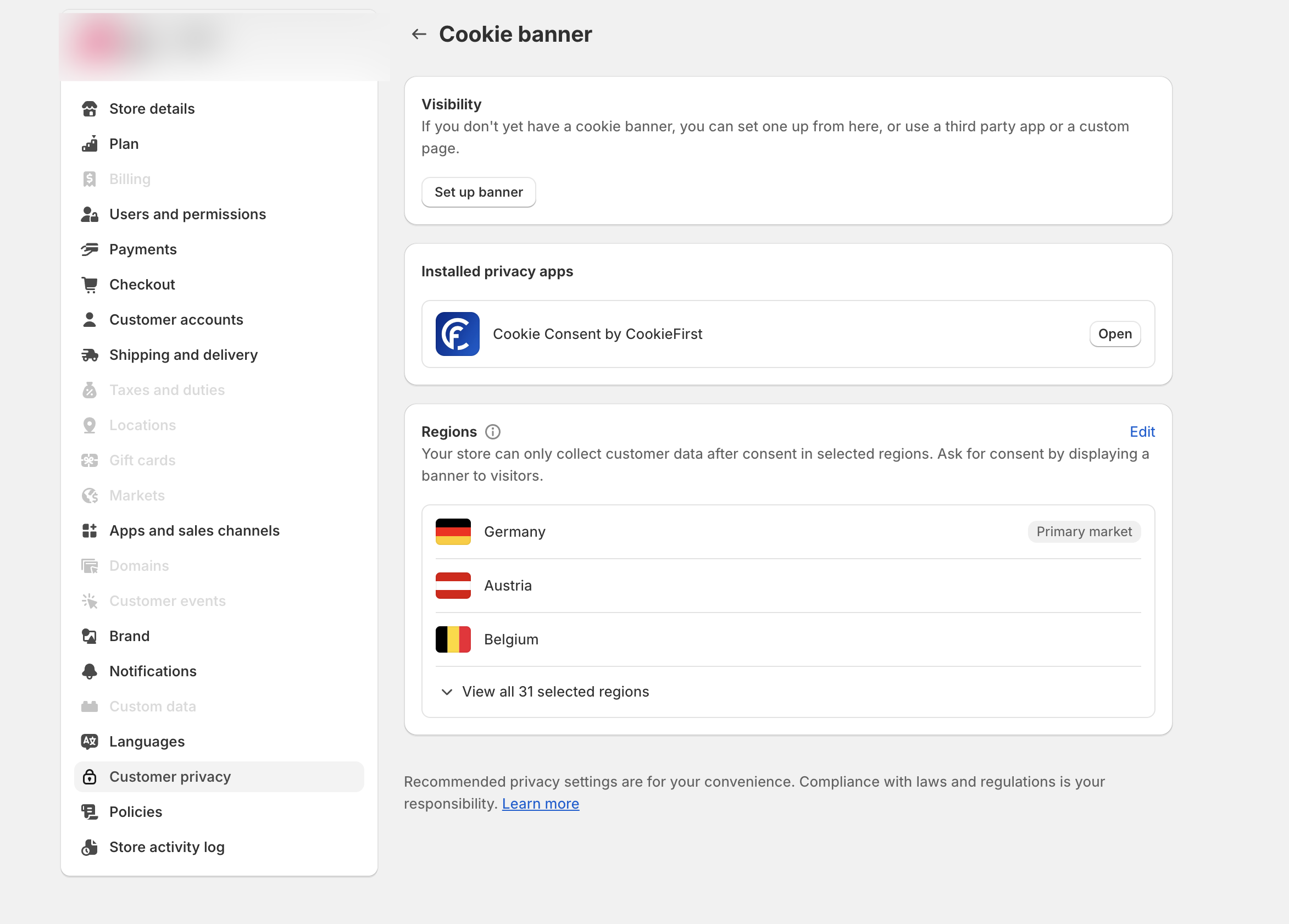
Task: Open Cookie Consent by CookieFirst
Action: tap(598, 333)
